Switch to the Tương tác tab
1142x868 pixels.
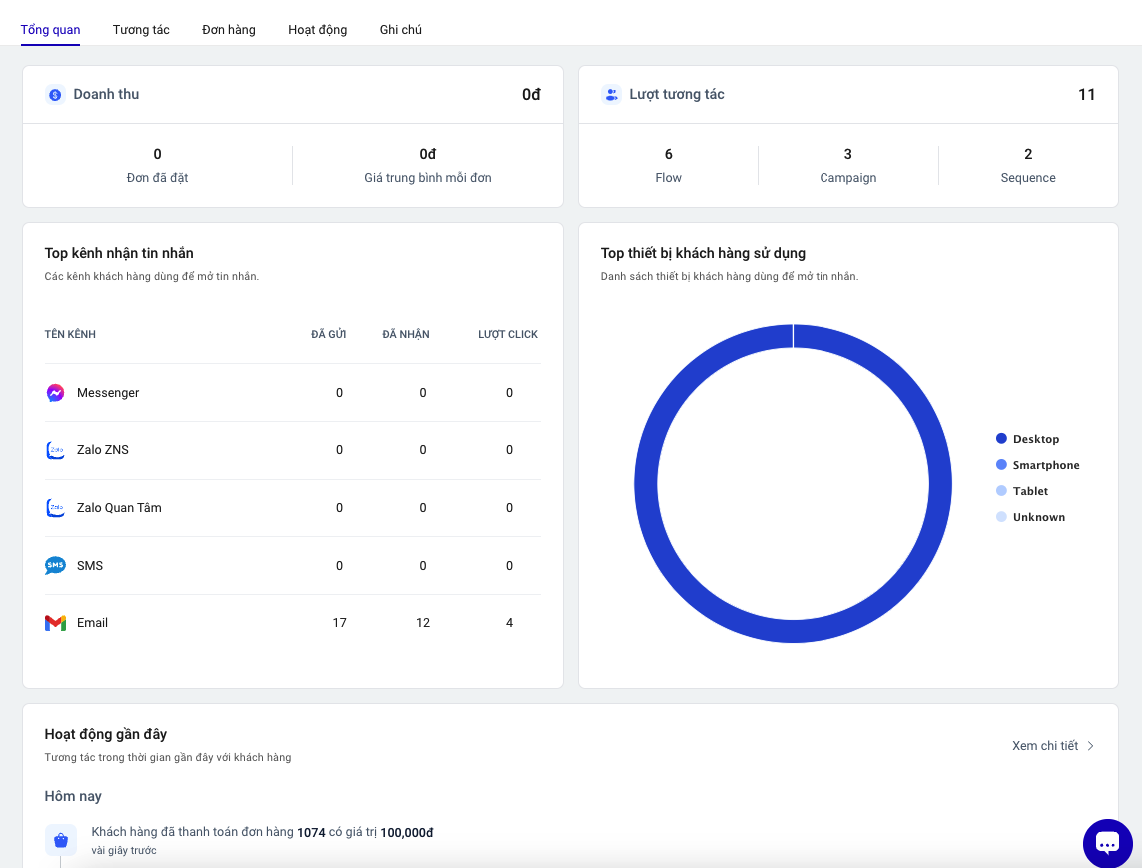click(x=141, y=30)
